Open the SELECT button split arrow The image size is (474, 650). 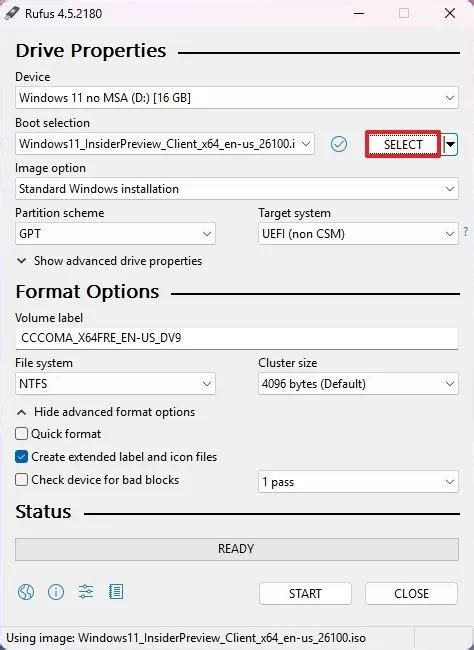coord(450,144)
